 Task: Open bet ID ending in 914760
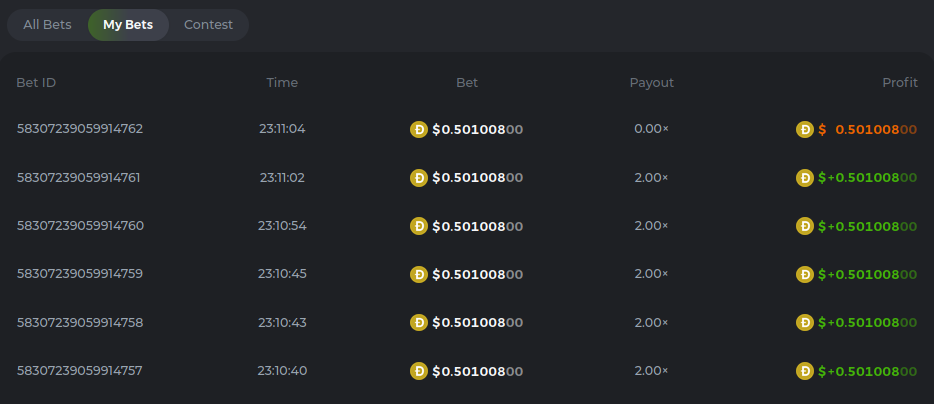(x=80, y=226)
